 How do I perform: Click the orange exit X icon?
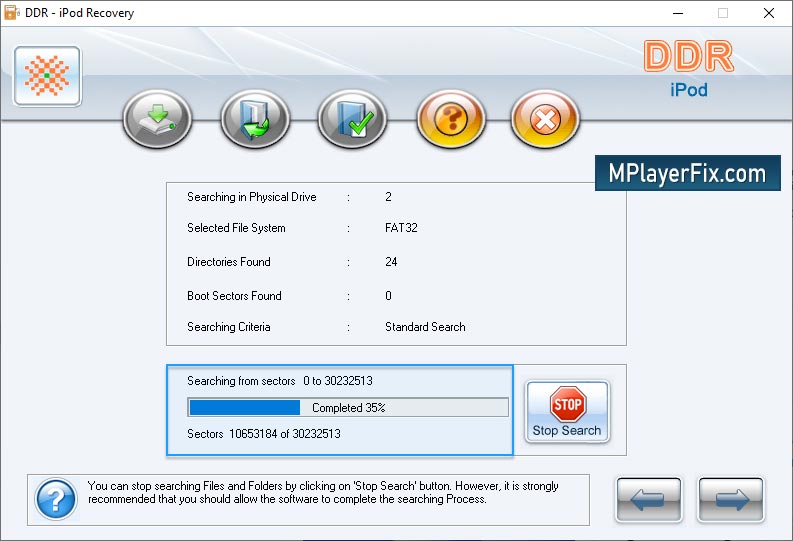[x=545, y=119]
